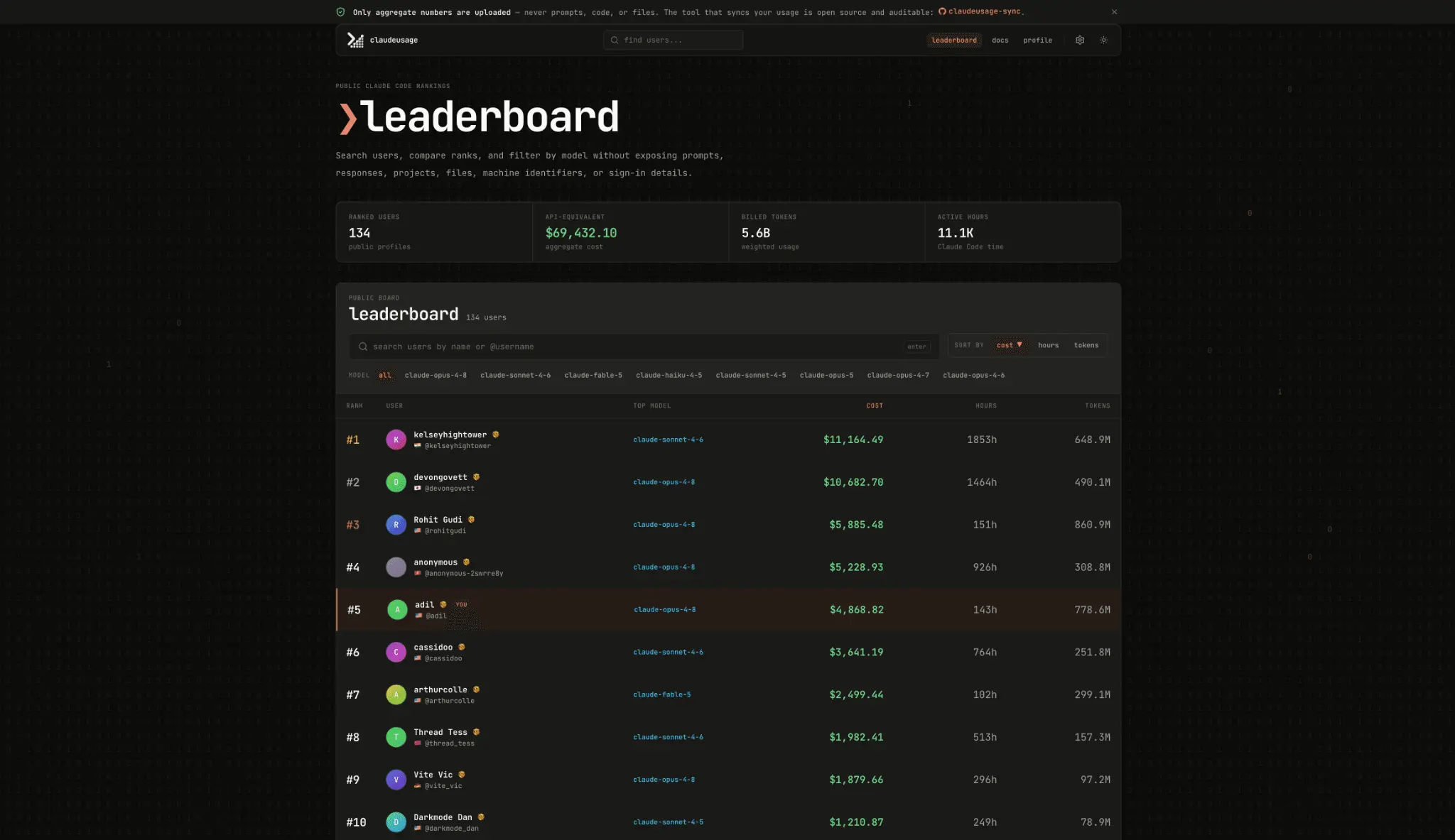Click the flag icon beside @devongovett
This screenshot has height=840, width=1455.
point(418,489)
